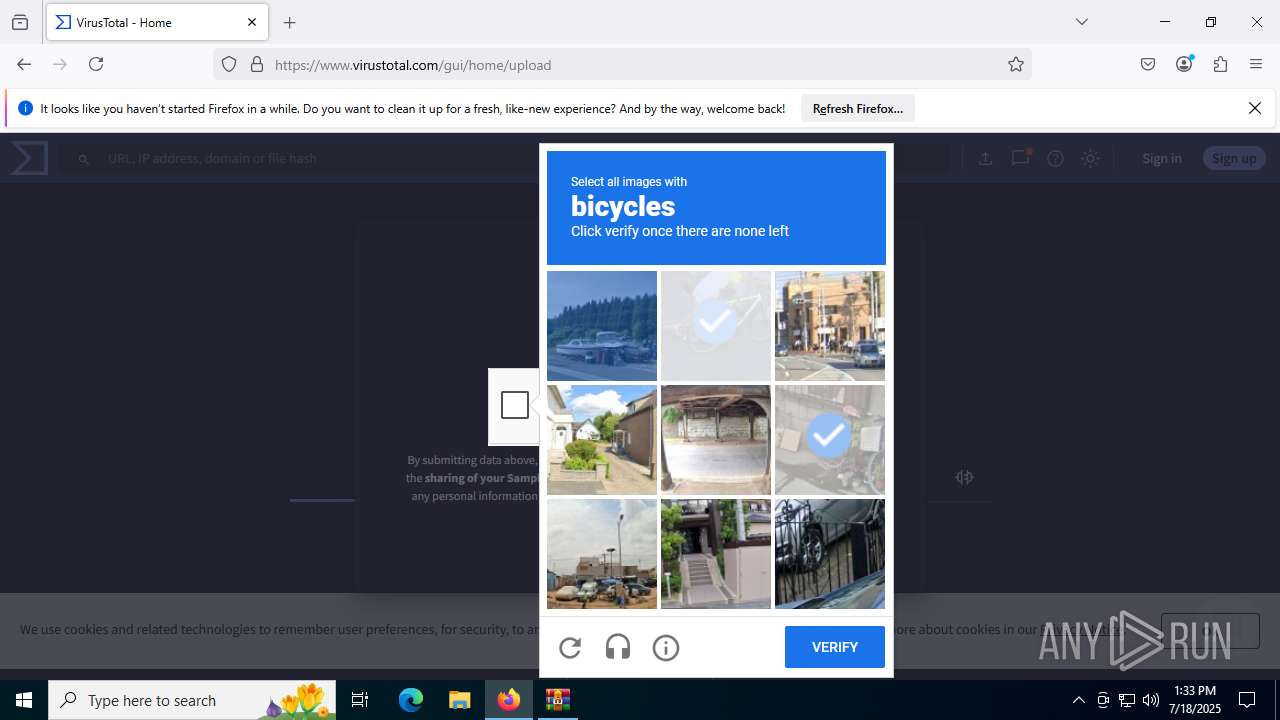Select the staircase entrance tile

pos(716,554)
